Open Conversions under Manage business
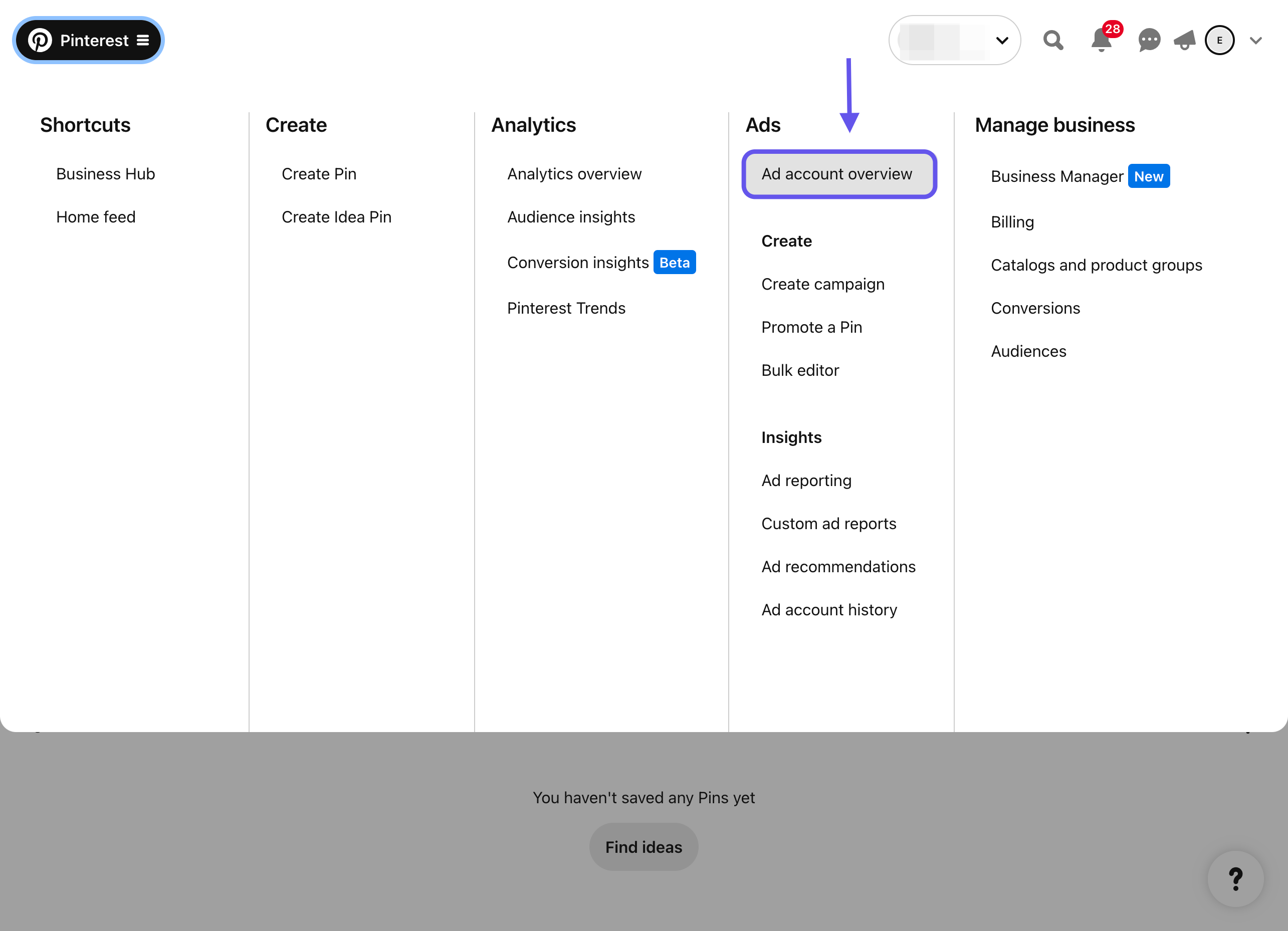 [1035, 308]
